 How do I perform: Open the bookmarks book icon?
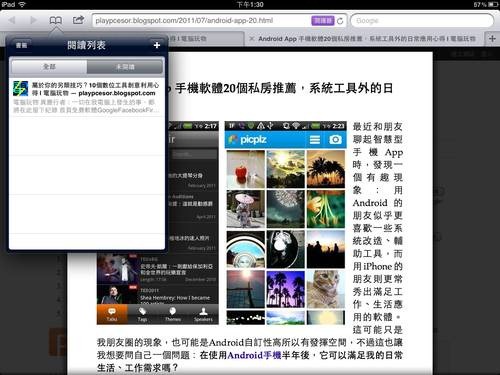[56, 20]
